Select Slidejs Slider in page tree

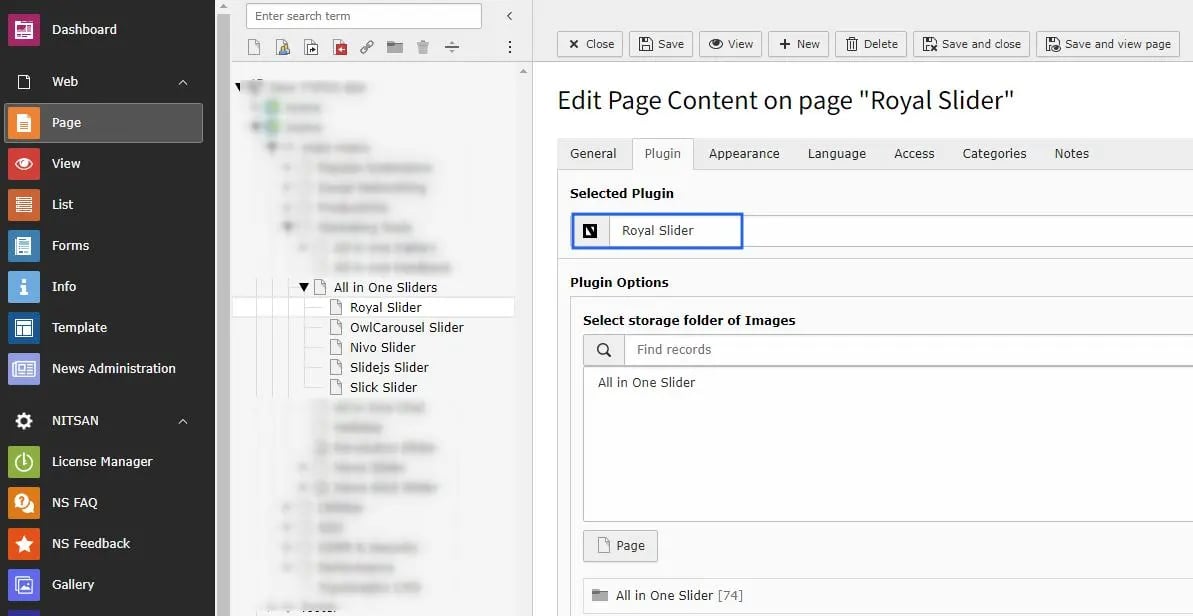coord(389,367)
